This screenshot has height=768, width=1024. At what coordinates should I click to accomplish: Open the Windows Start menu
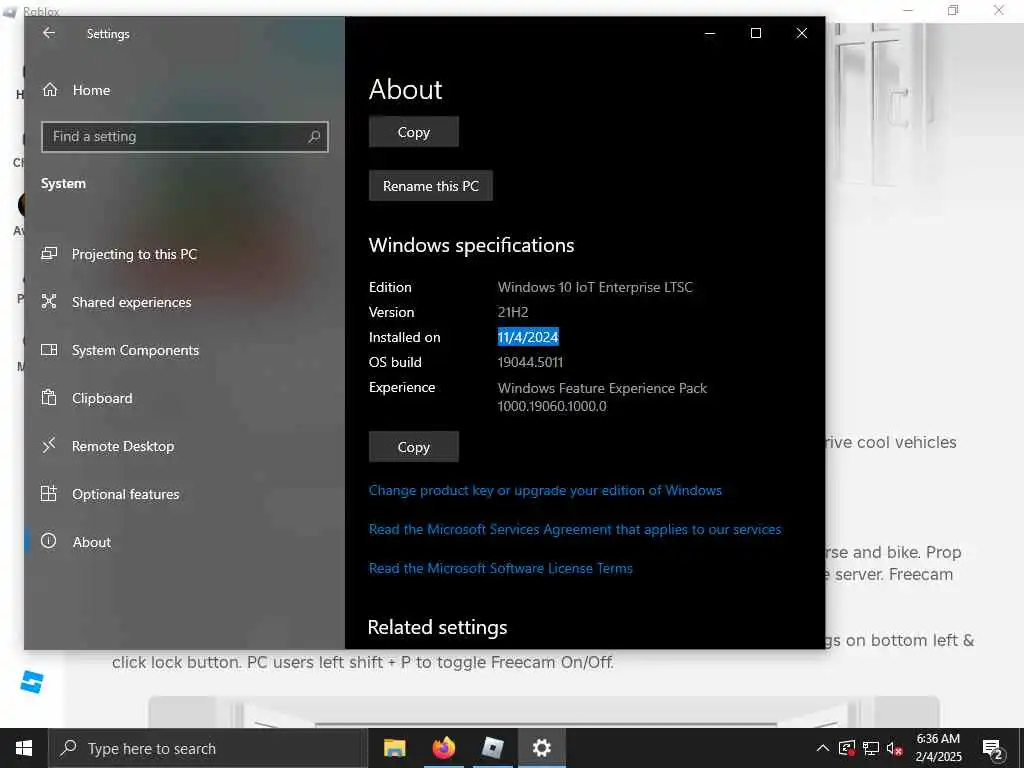[24, 748]
